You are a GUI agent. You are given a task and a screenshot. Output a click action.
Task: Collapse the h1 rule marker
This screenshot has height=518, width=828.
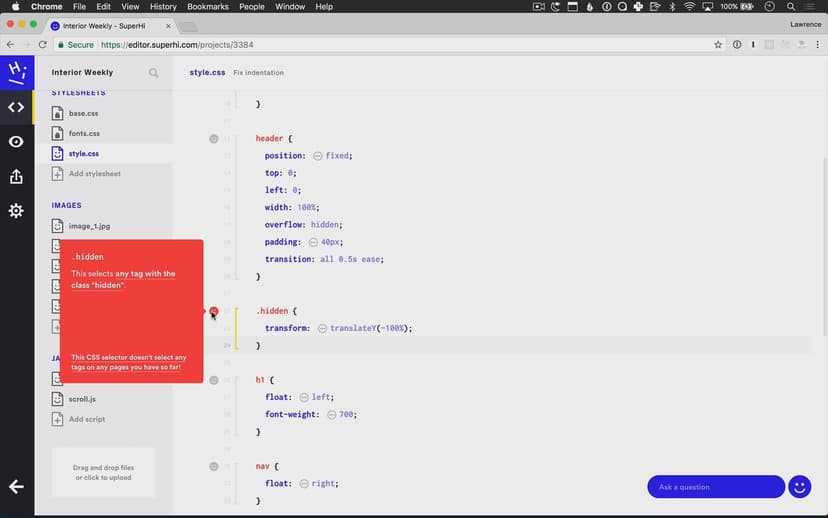[x=214, y=380]
